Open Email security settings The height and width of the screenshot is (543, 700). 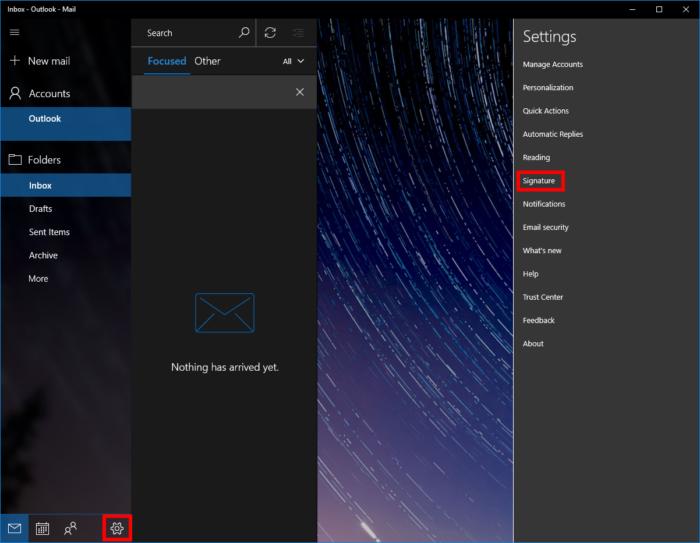pos(546,227)
